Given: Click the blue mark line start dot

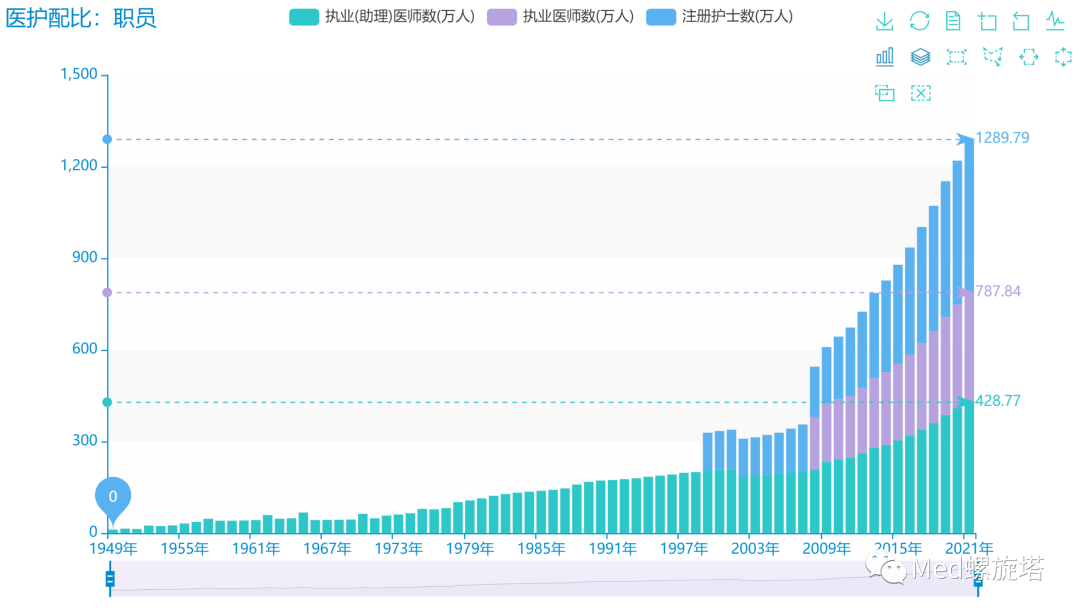Looking at the screenshot, I should (x=107, y=139).
